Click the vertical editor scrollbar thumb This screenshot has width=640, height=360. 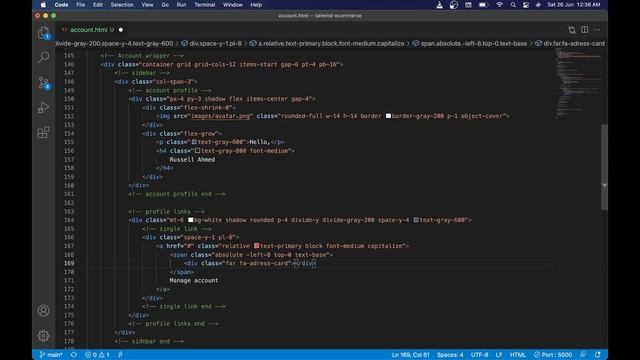(604, 167)
